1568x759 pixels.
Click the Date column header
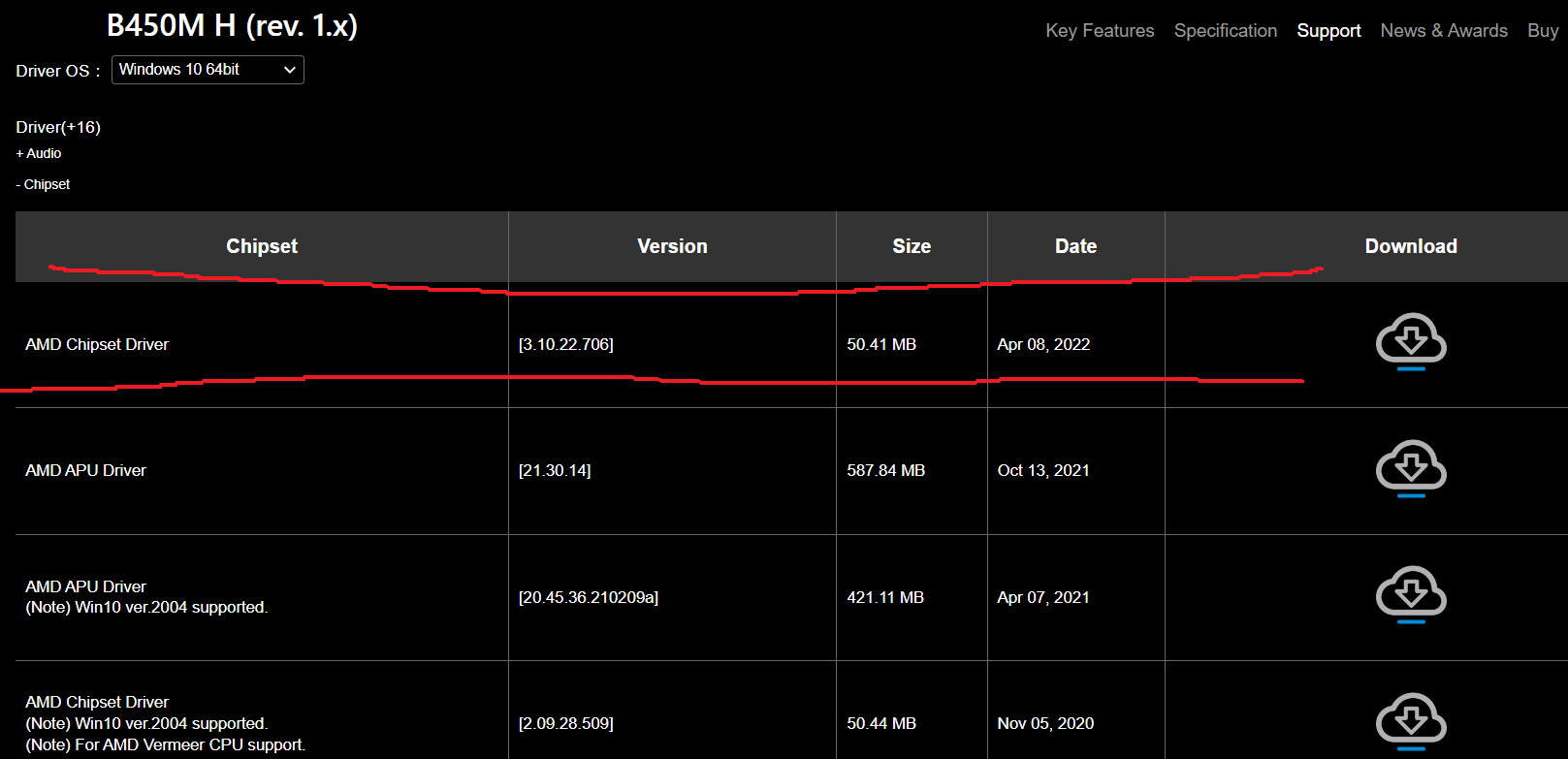[x=1076, y=246]
